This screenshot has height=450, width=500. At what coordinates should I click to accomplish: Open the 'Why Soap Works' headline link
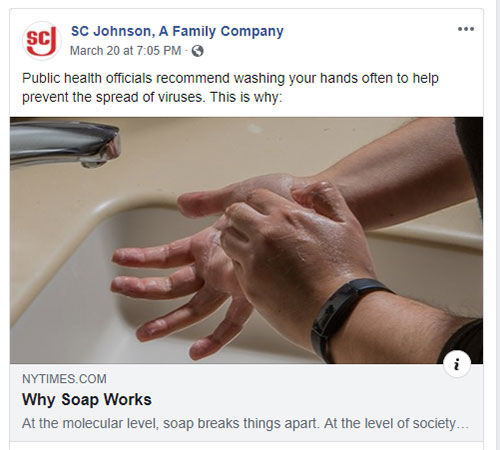click(87, 399)
